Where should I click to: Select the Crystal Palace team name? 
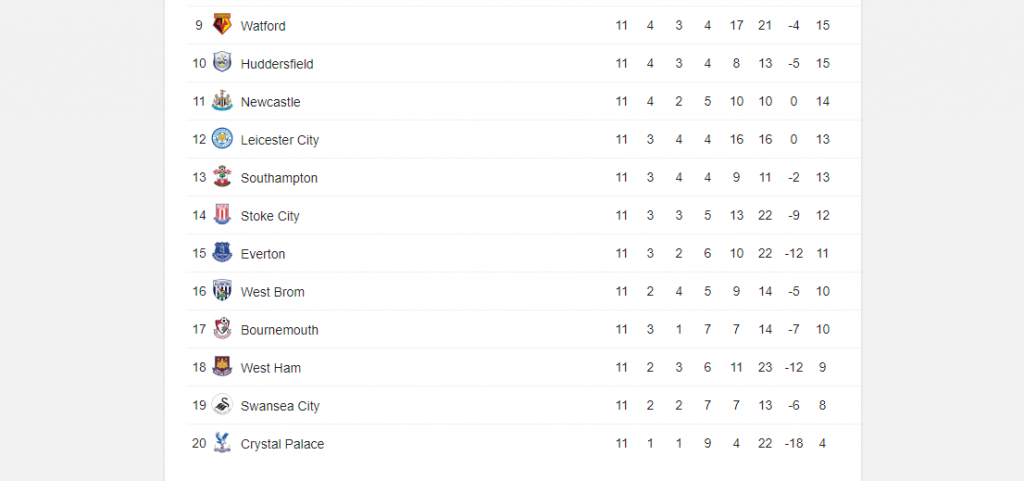(282, 444)
